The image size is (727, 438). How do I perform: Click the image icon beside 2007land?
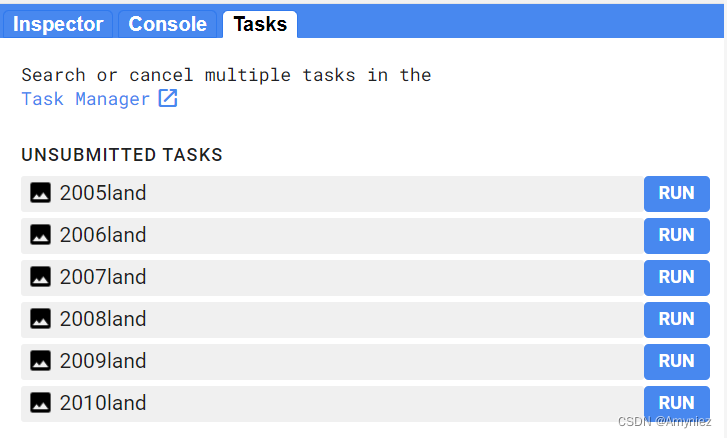tap(40, 277)
